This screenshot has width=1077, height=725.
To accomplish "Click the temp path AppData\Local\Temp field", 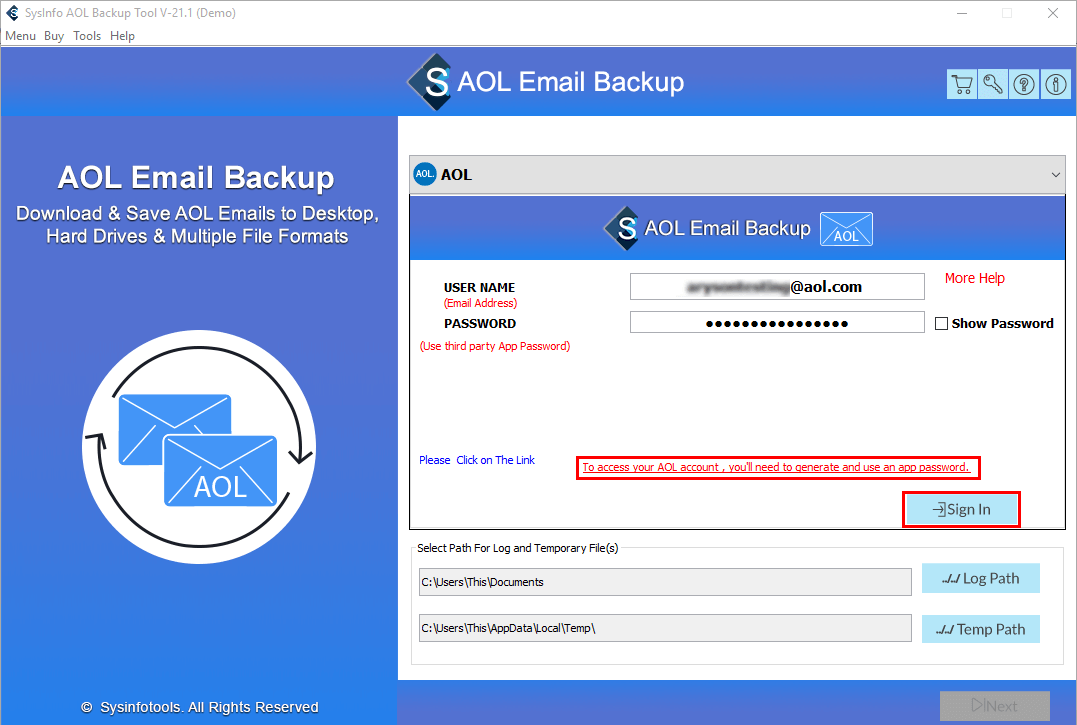I will [665, 628].
